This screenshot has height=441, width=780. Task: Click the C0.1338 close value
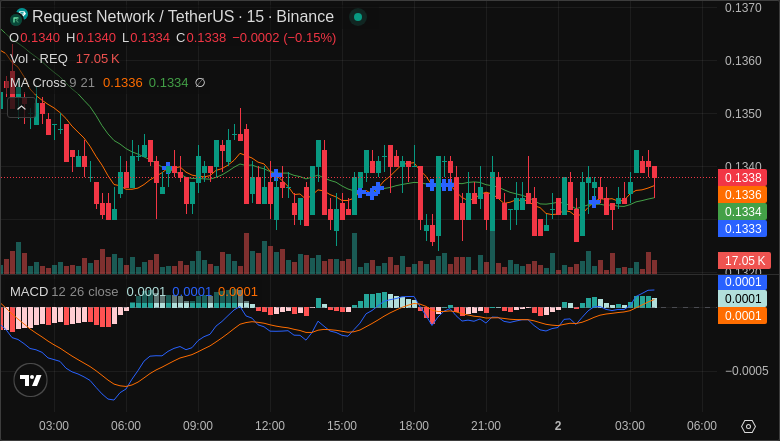click(x=201, y=38)
